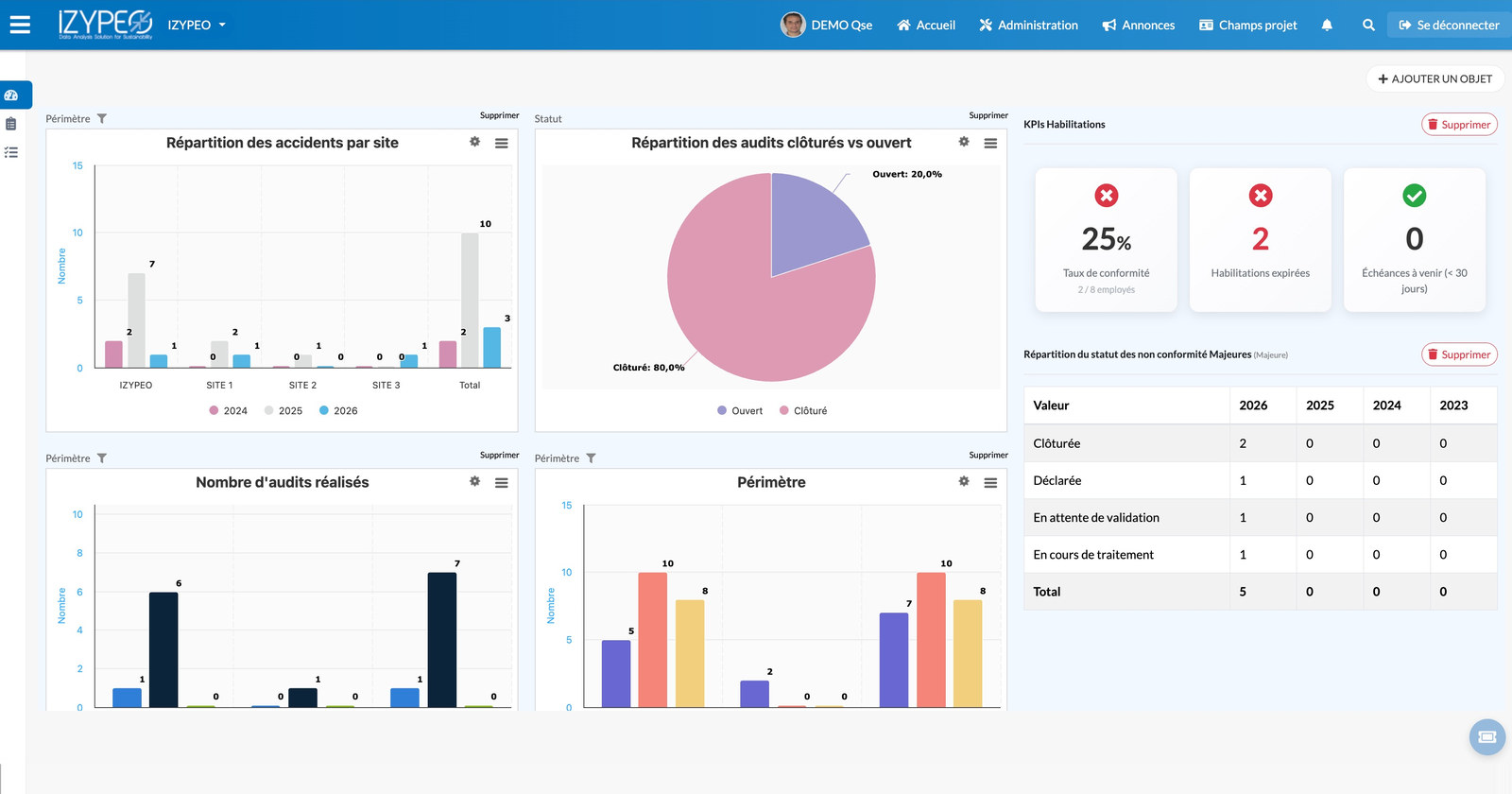Click the Habilitations expirées card
This screenshot has height=794, width=1512.
tap(1261, 240)
